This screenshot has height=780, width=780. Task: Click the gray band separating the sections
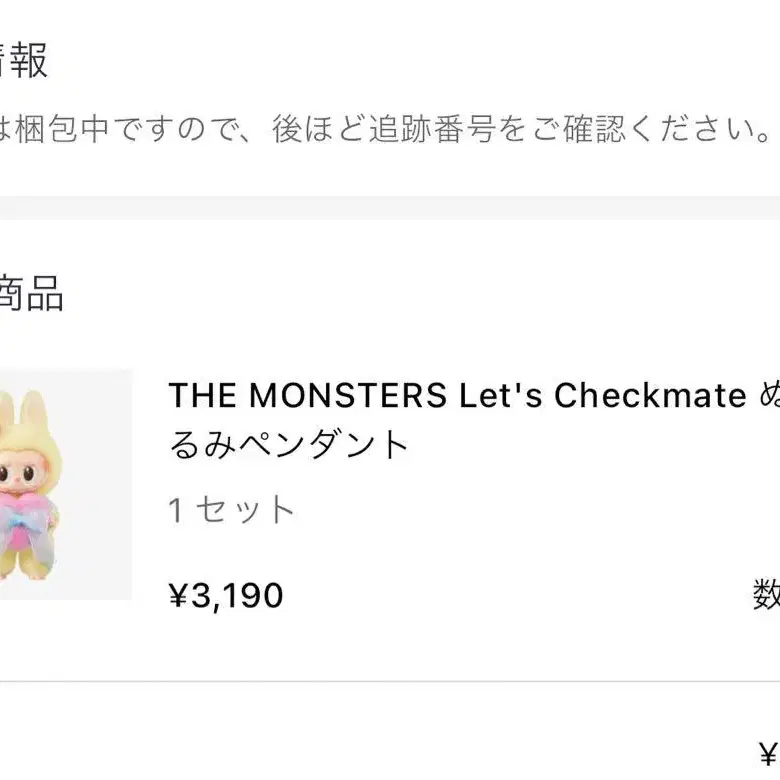pyautogui.click(x=390, y=207)
